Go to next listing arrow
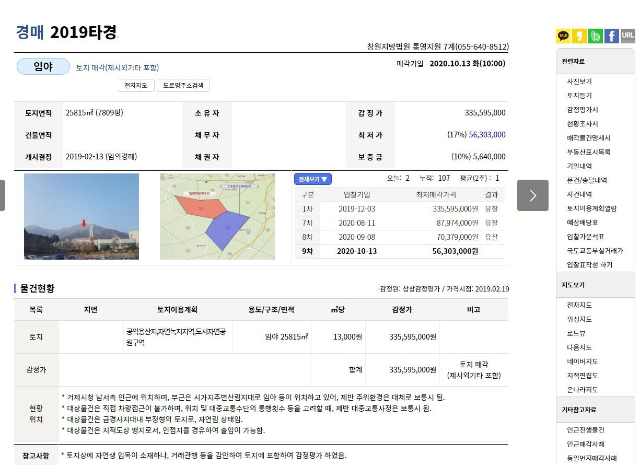 click(533, 195)
